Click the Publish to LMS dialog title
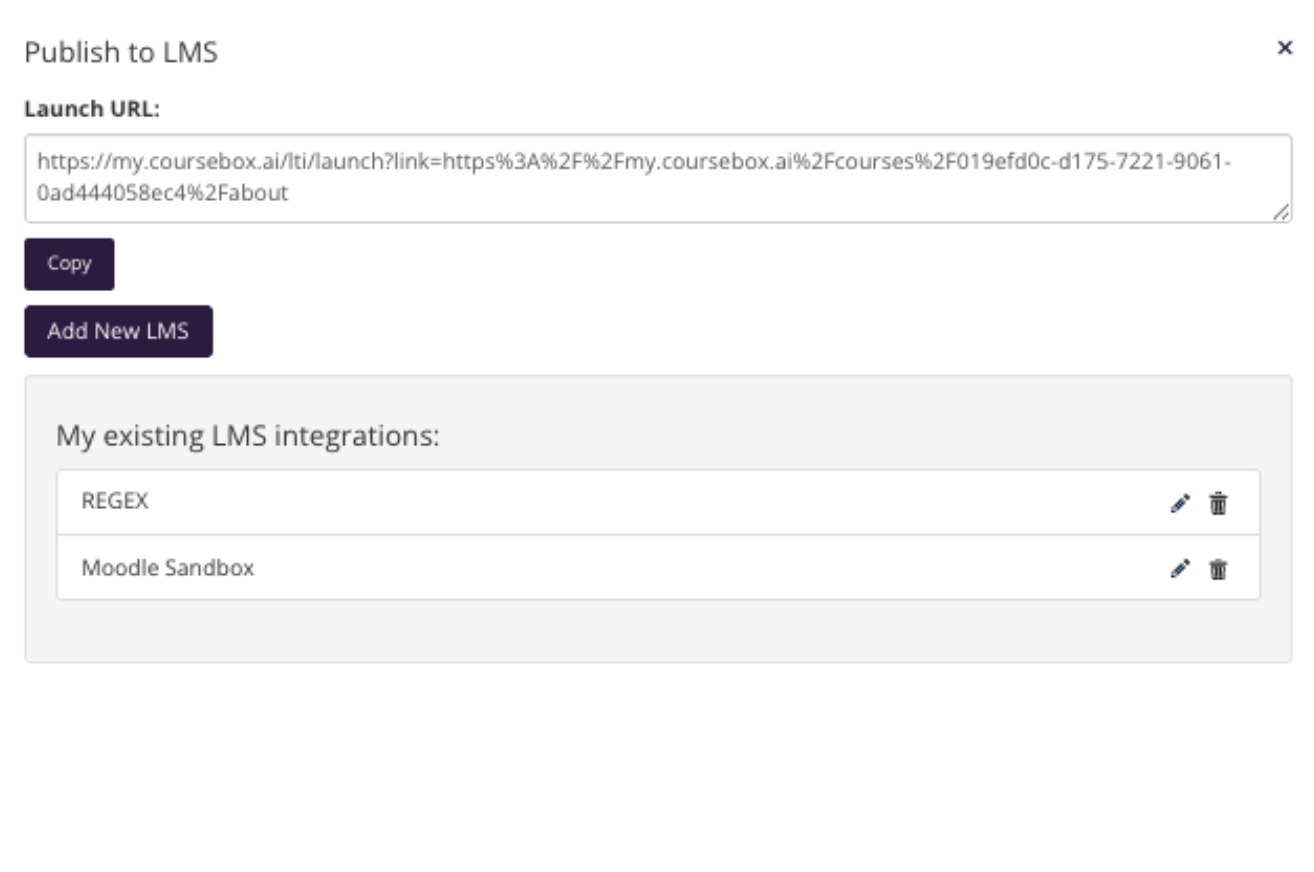This screenshot has height=872, width=1314. [121, 52]
